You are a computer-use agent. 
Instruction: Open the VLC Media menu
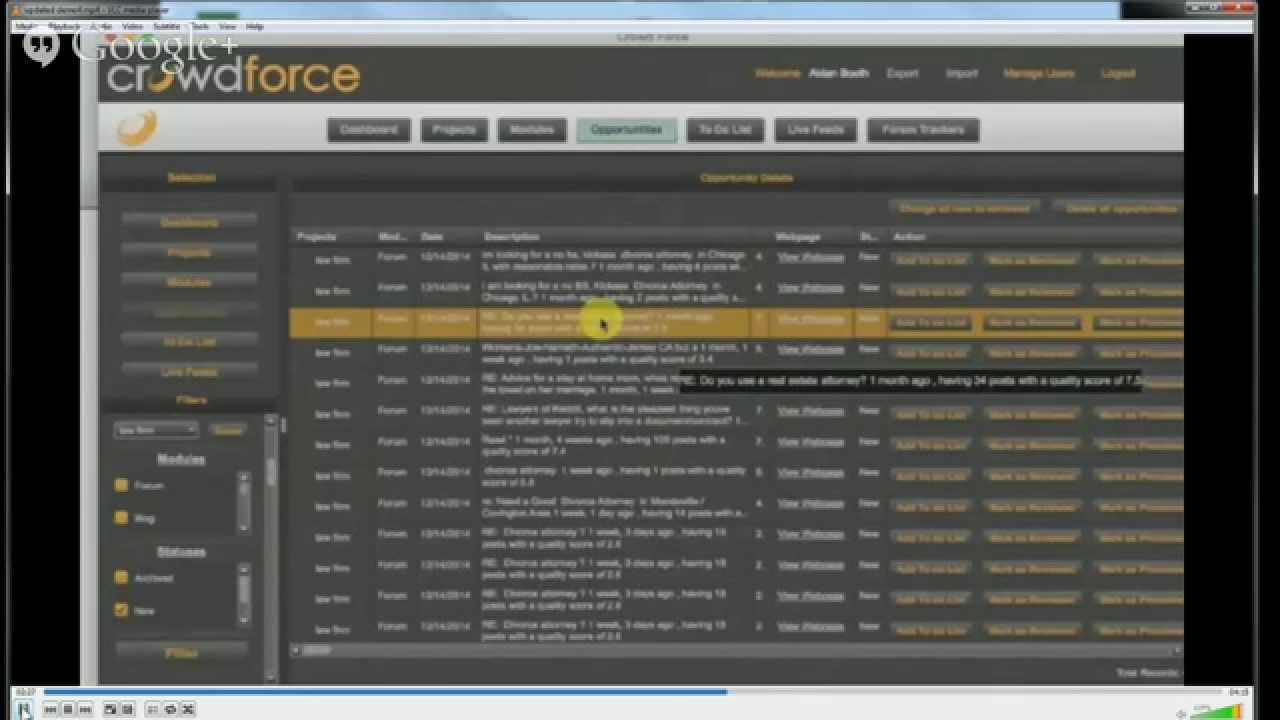(25, 26)
